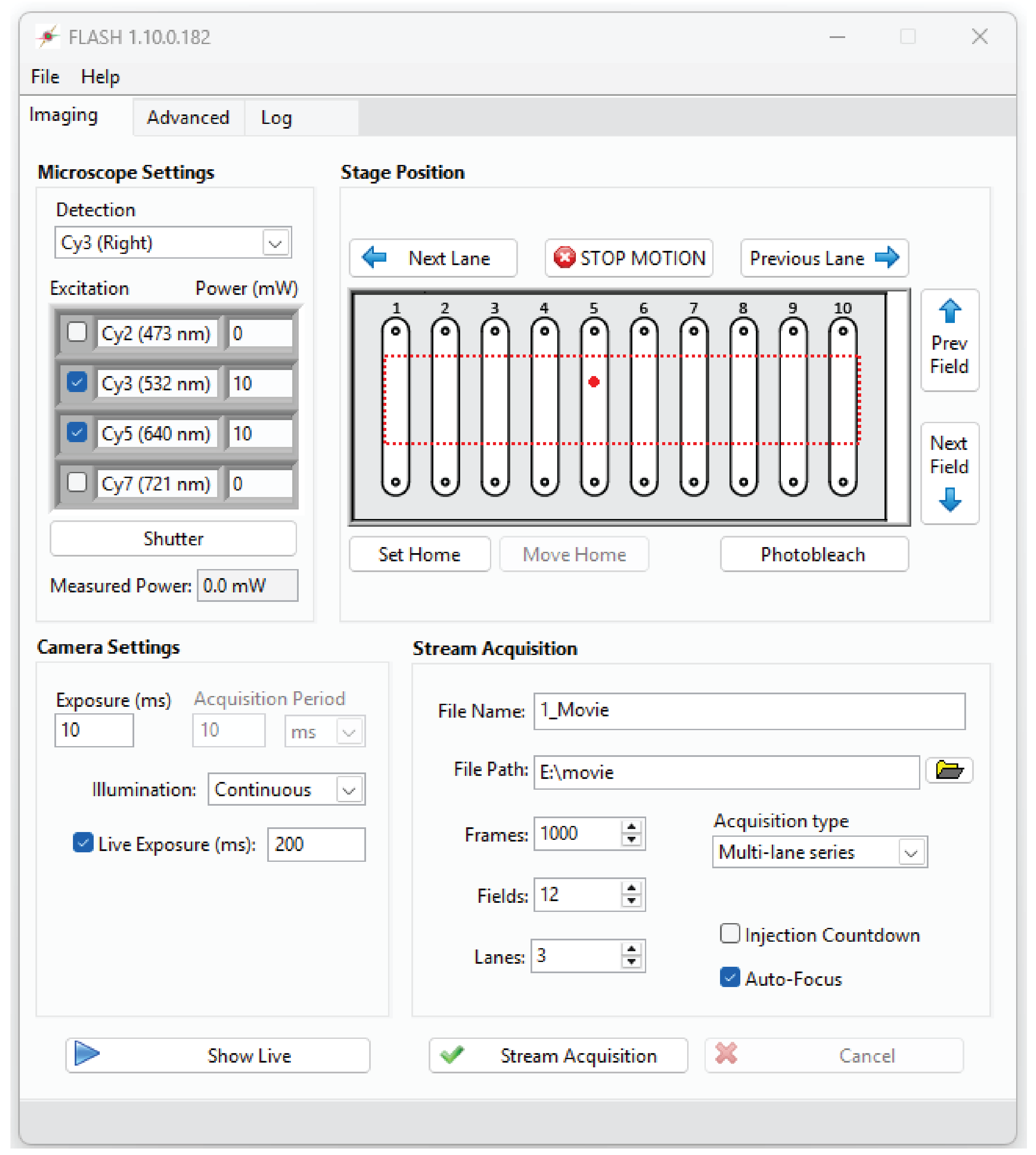Viewport: 1036px width, 1155px height.
Task: Hit the red STOP MOTION button
Action: tap(629, 258)
